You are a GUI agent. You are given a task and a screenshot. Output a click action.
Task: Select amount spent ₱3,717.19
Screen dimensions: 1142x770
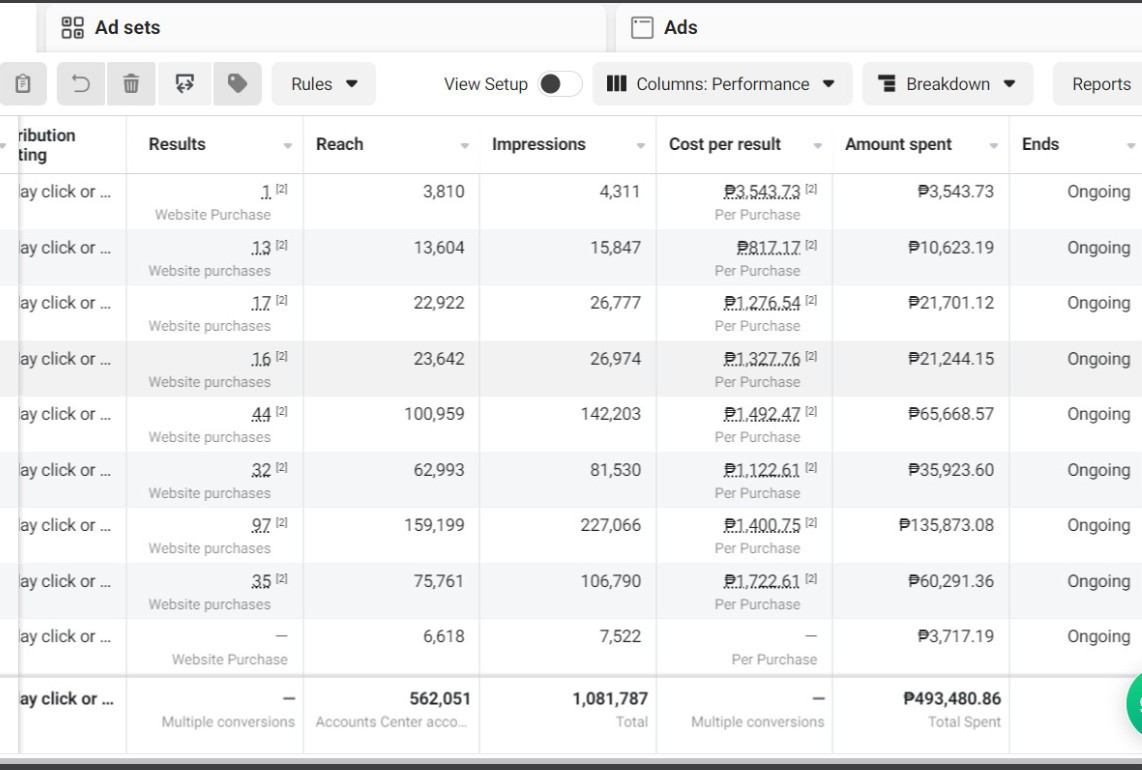point(956,637)
